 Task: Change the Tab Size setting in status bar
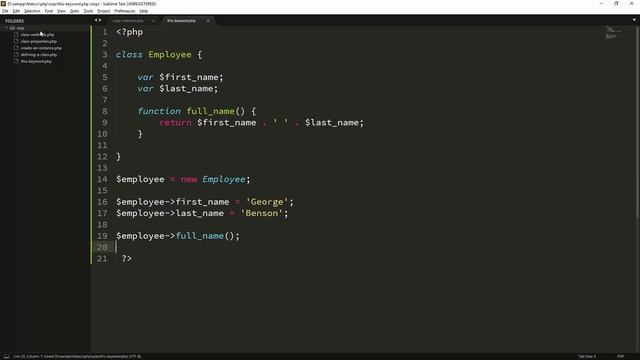point(587,356)
